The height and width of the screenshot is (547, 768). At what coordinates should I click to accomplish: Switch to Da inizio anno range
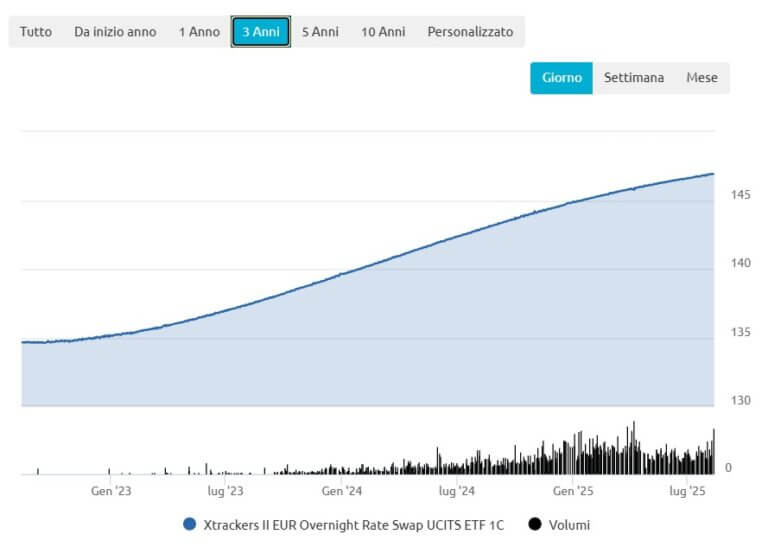click(x=115, y=32)
